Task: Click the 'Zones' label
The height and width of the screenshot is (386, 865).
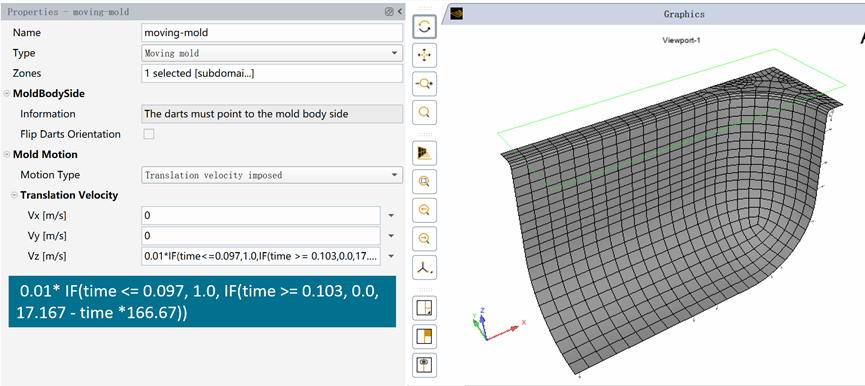Action: pyautogui.click(x=27, y=73)
